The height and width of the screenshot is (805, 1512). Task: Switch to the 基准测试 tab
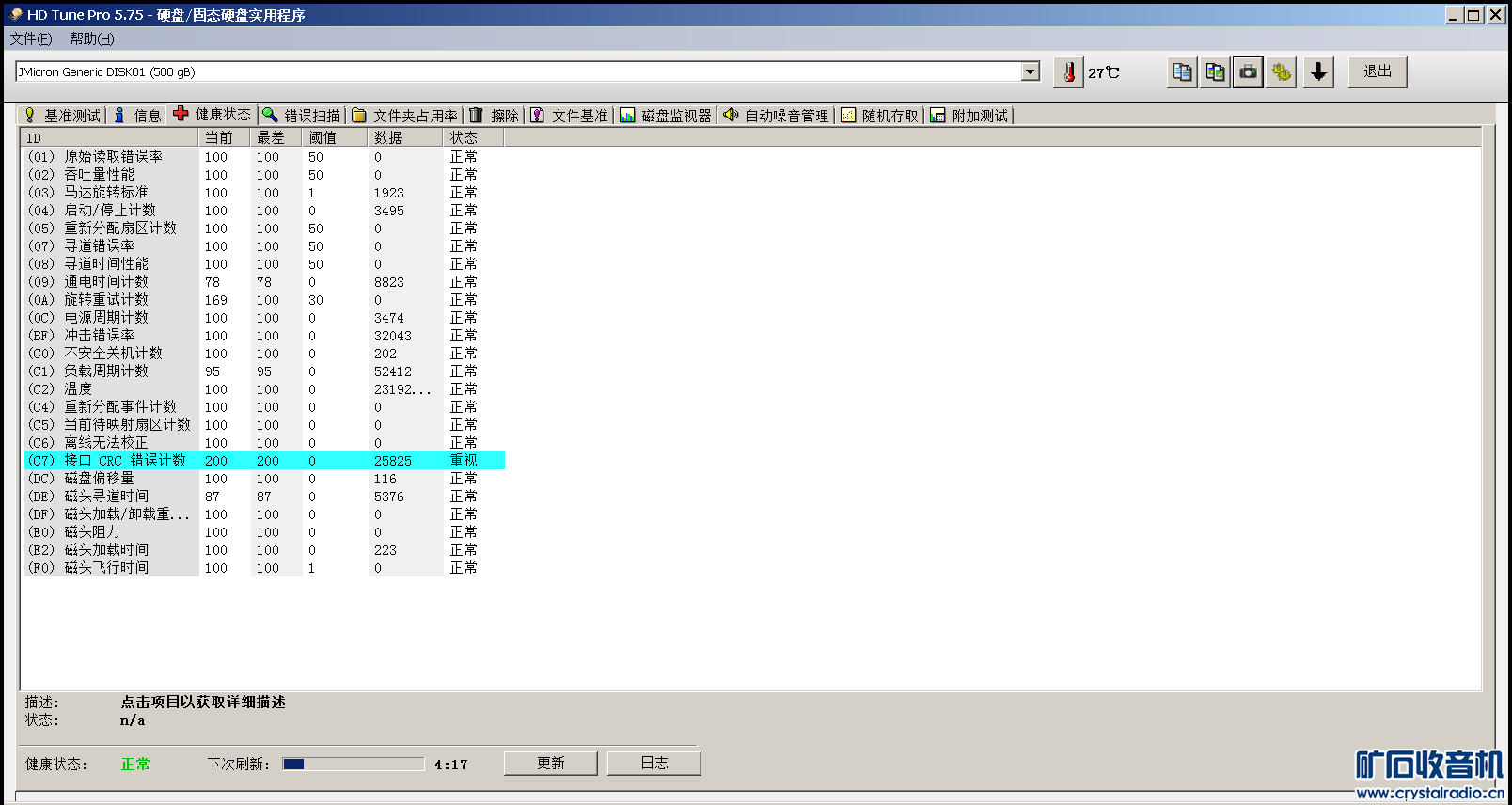62,116
